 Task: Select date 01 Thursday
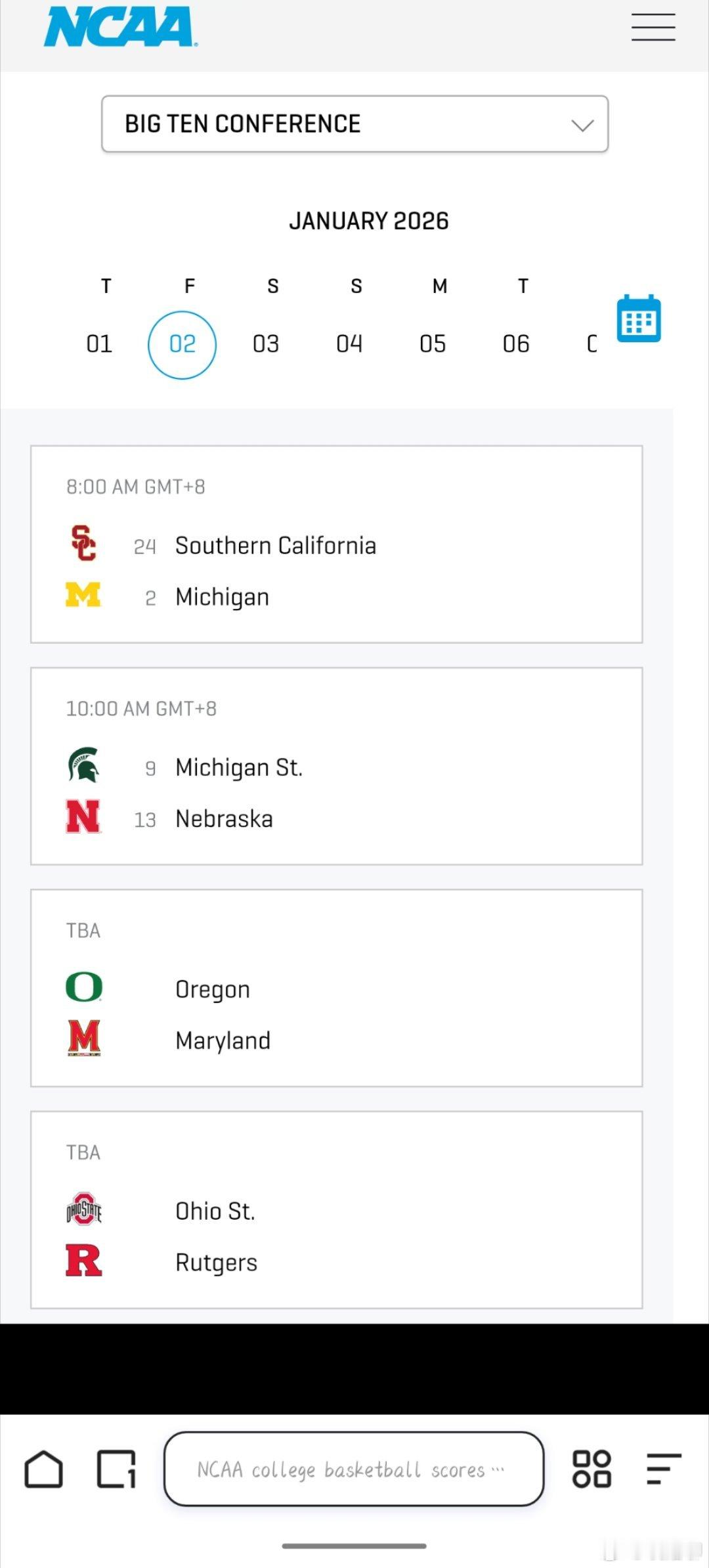pos(99,344)
